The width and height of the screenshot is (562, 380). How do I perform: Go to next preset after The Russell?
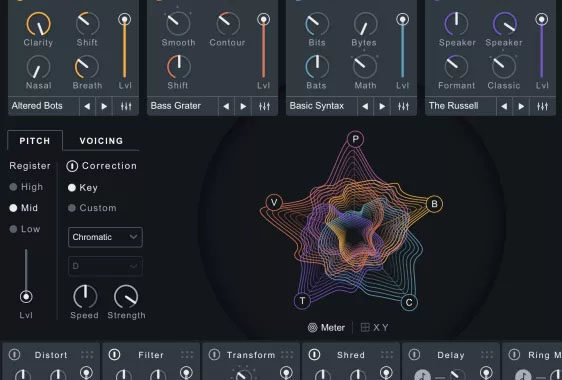pos(521,106)
